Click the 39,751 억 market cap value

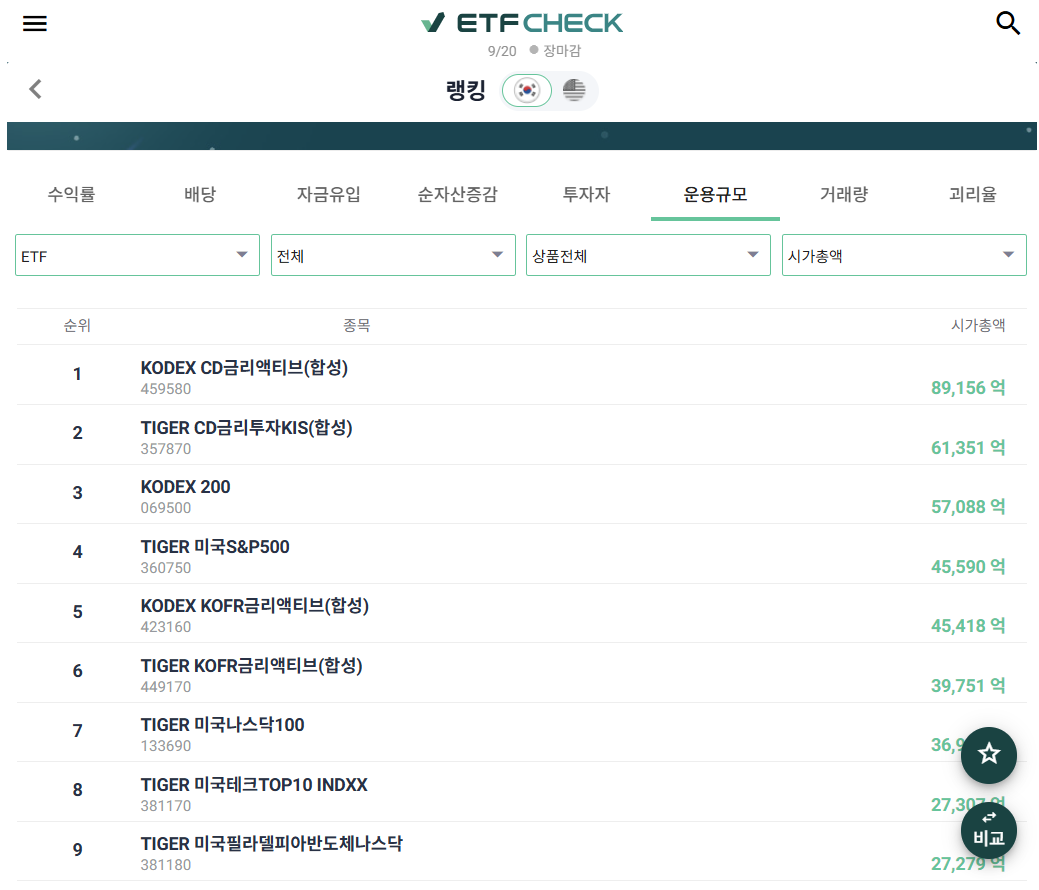click(x=968, y=686)
